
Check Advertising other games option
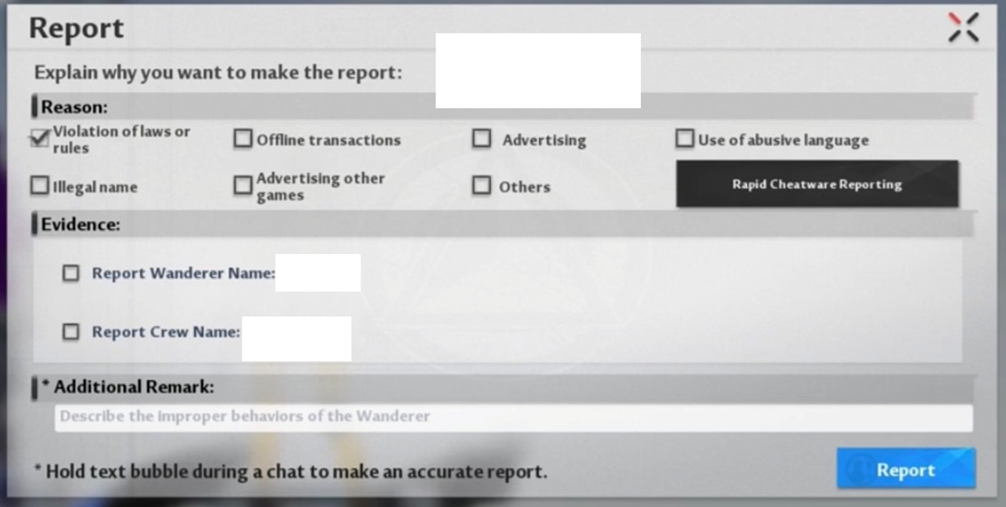pyautogui.click(x=243, y=185)
